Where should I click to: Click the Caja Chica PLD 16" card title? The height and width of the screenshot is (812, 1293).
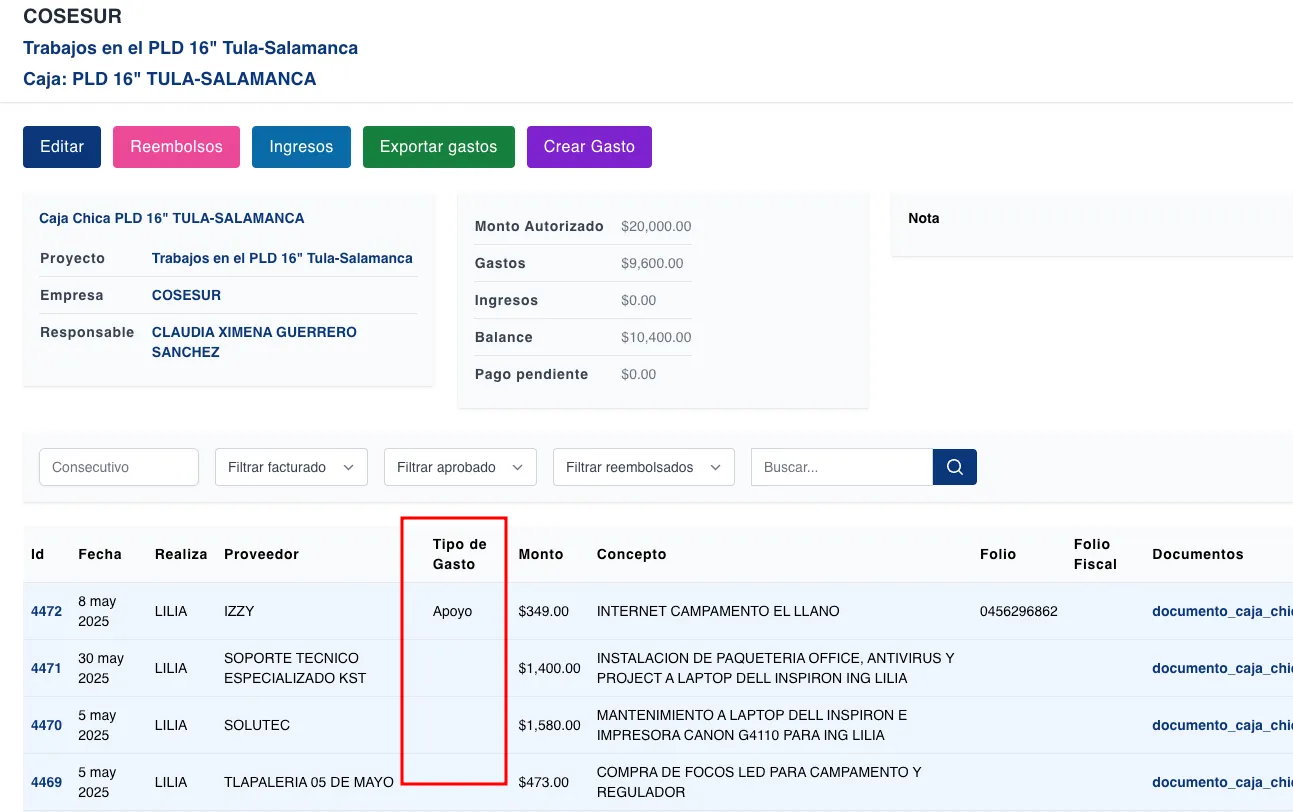171,218
